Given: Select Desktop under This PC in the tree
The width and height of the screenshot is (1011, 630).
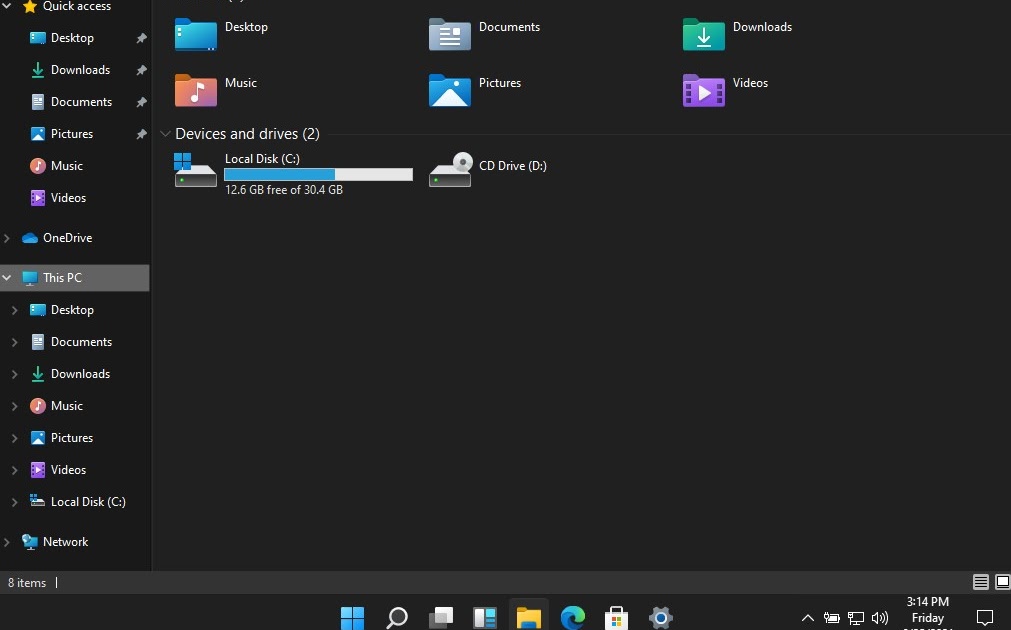Looking at the screenshot, I should click(72, 310).
